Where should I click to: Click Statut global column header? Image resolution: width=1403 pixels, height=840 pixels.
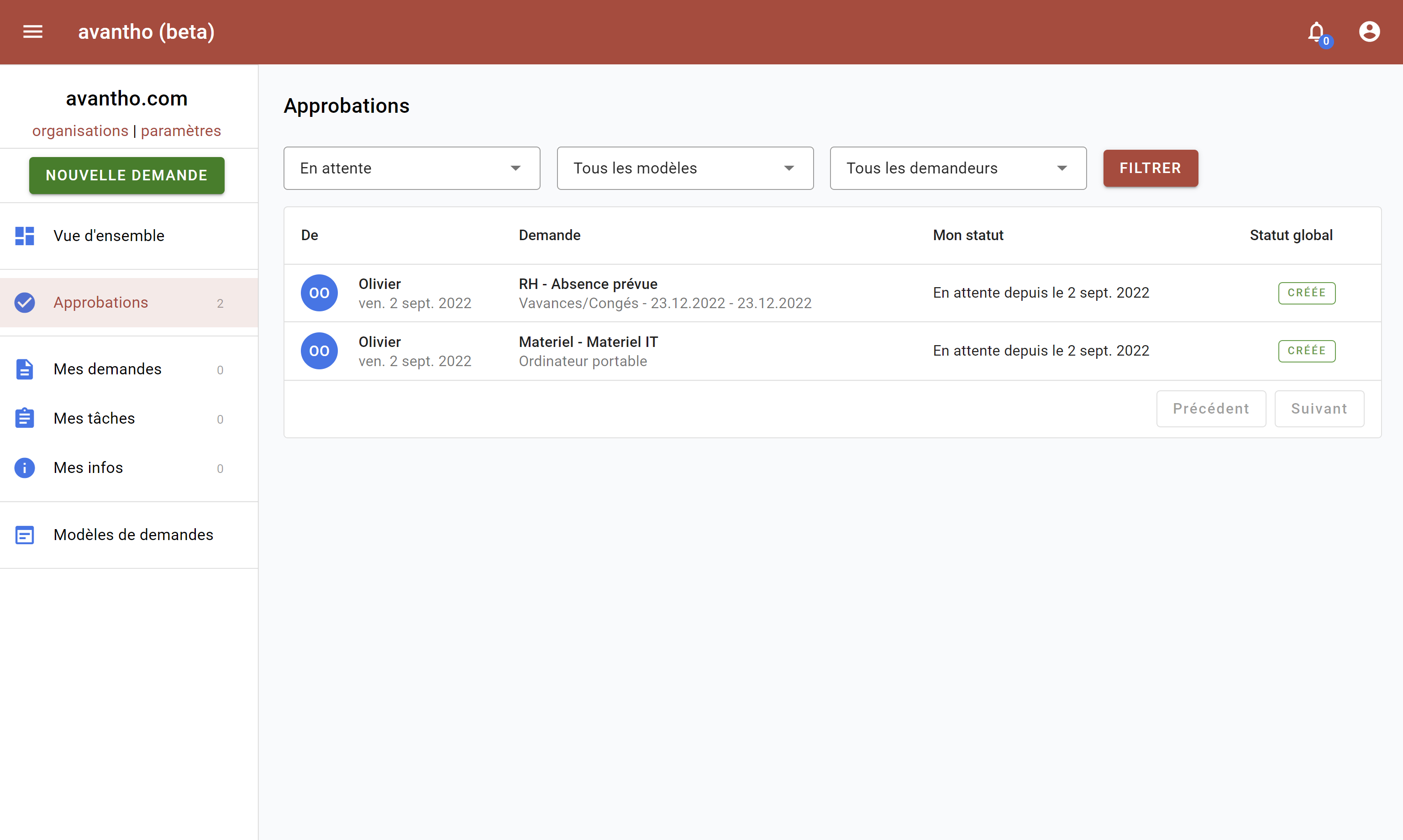pyautogui.click(x=1291, y=236)
